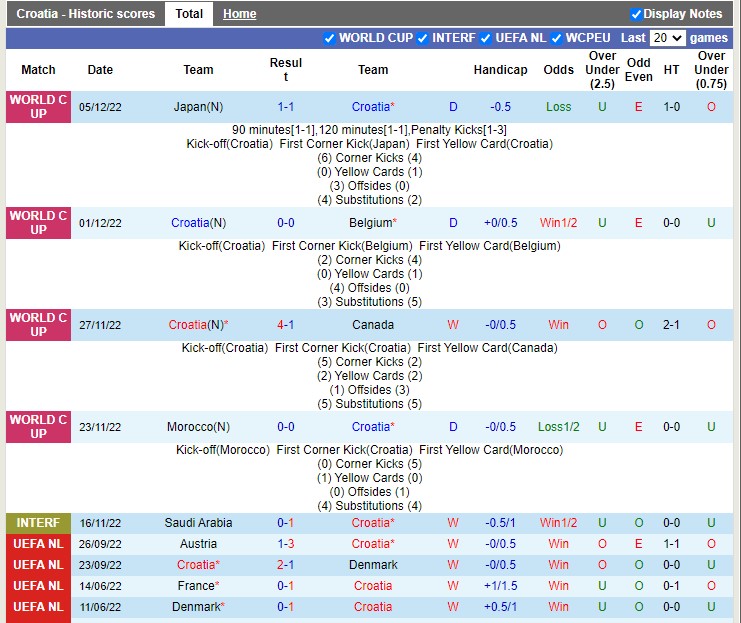Viewport: 741px width, 623px height.
Task: Click WORLD CUP label for 05/12/22 match
Action: coord(38,107)
